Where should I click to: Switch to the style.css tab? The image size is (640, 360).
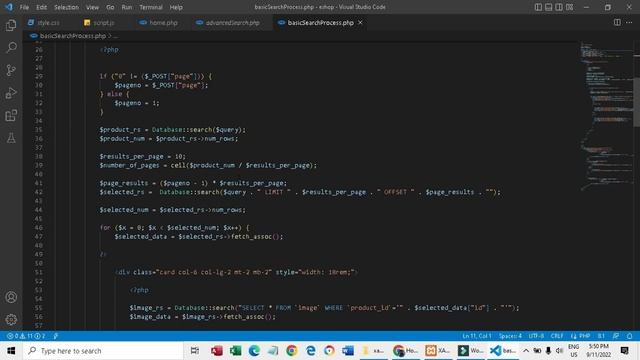click(44, 23)
